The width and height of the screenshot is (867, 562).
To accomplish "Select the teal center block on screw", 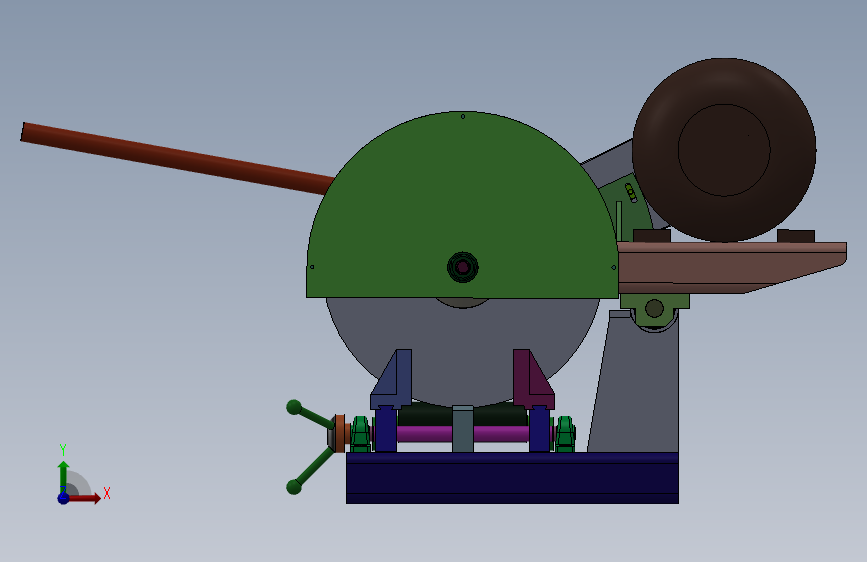I will pyautogui.click(x=463, y=429).
